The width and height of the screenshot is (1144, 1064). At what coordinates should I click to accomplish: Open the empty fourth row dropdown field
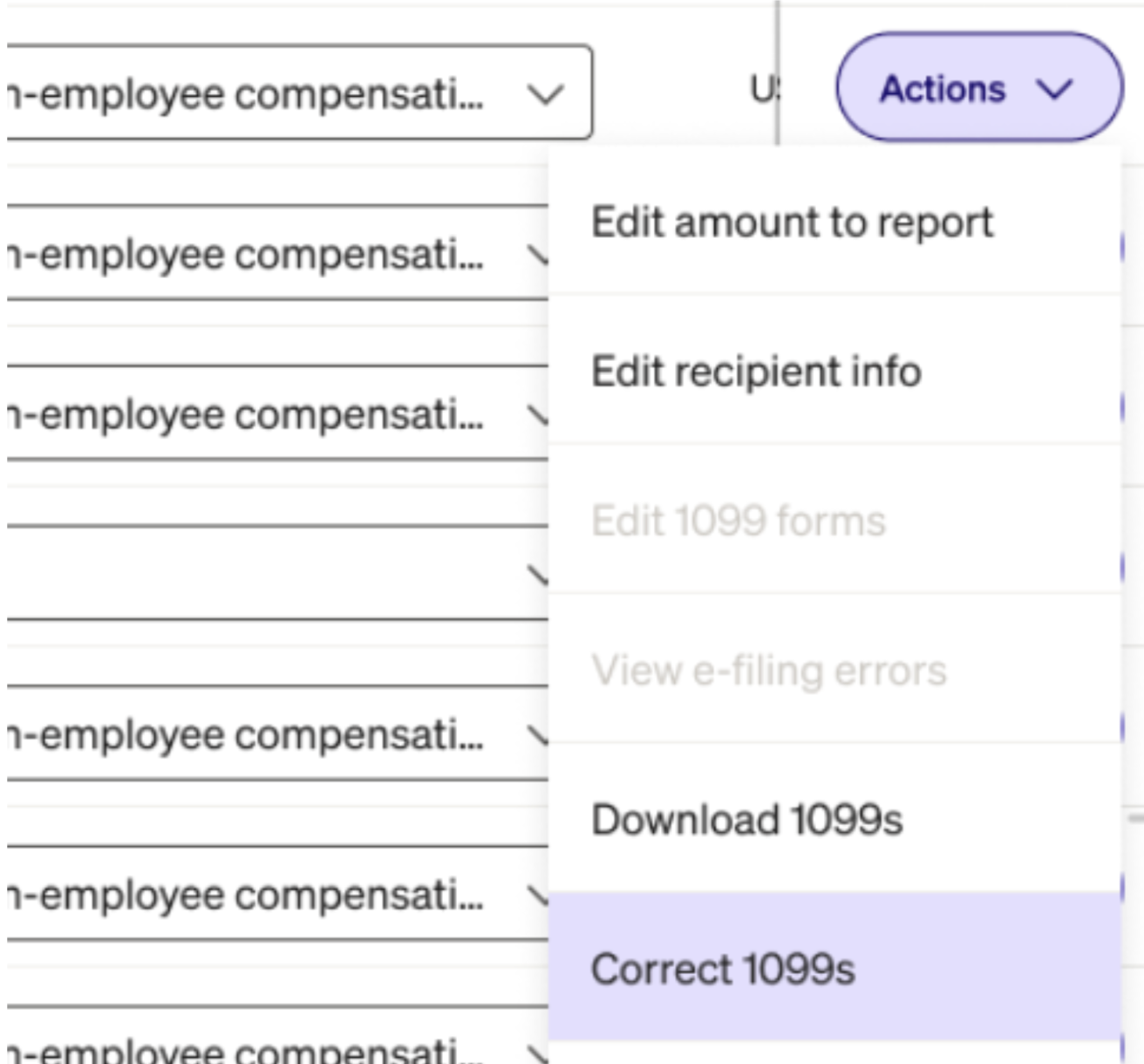point(262,574)
